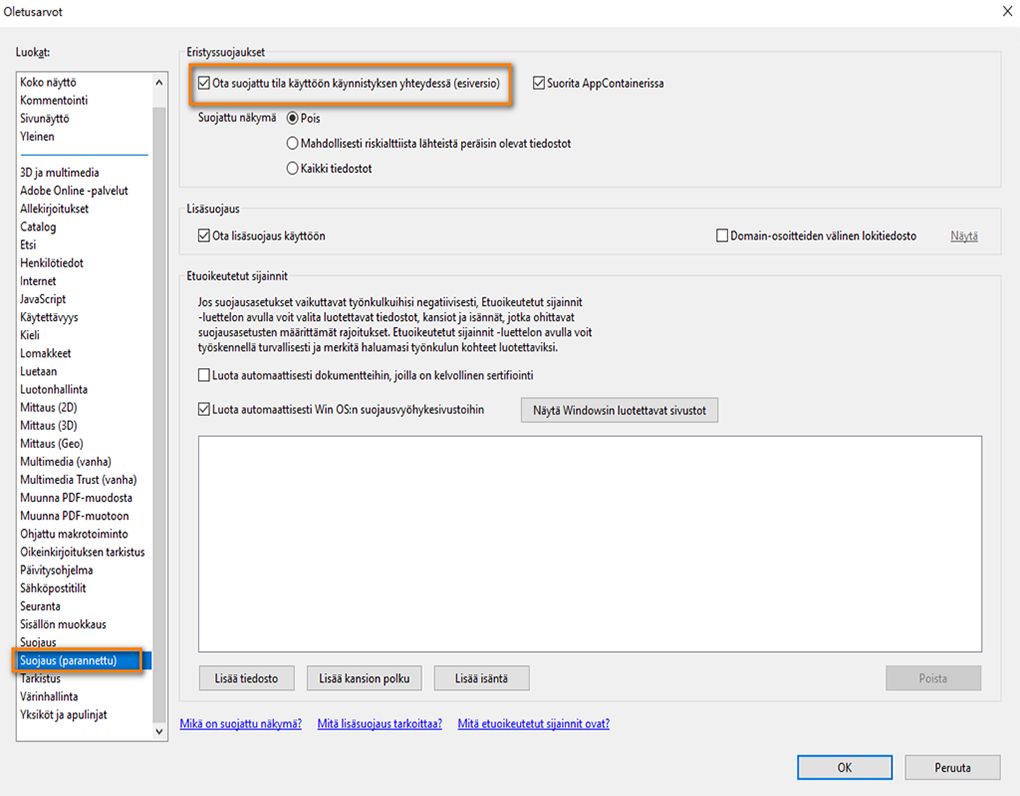Click the 'Lisää tiedosto' button

tap(247, 678)
